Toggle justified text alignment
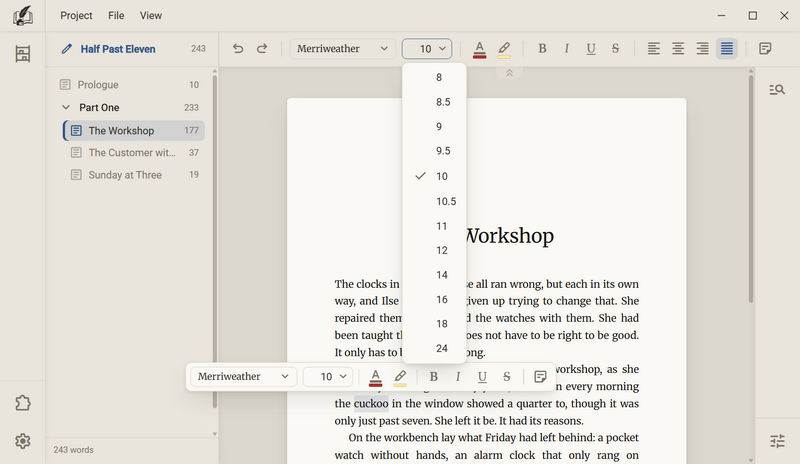 click(x=727, y=48)
